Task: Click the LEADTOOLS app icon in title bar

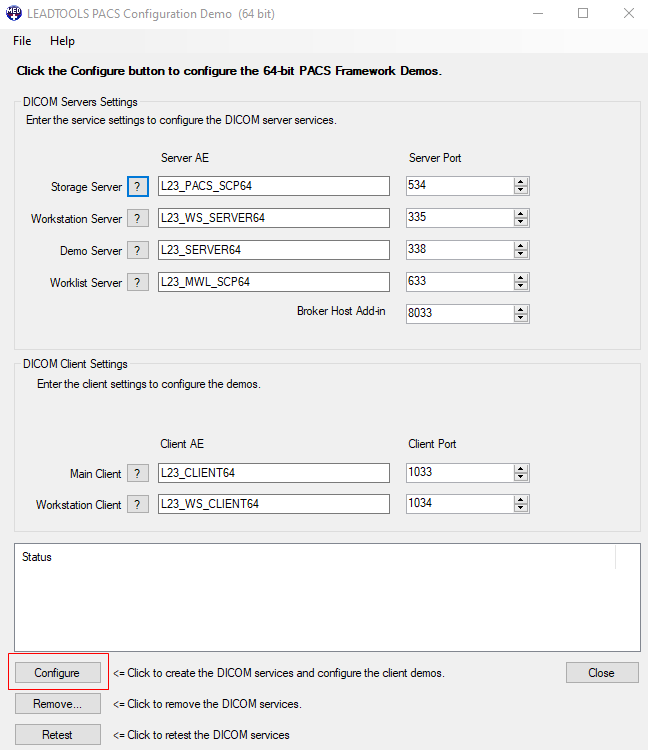Action: tap(13, 13)
